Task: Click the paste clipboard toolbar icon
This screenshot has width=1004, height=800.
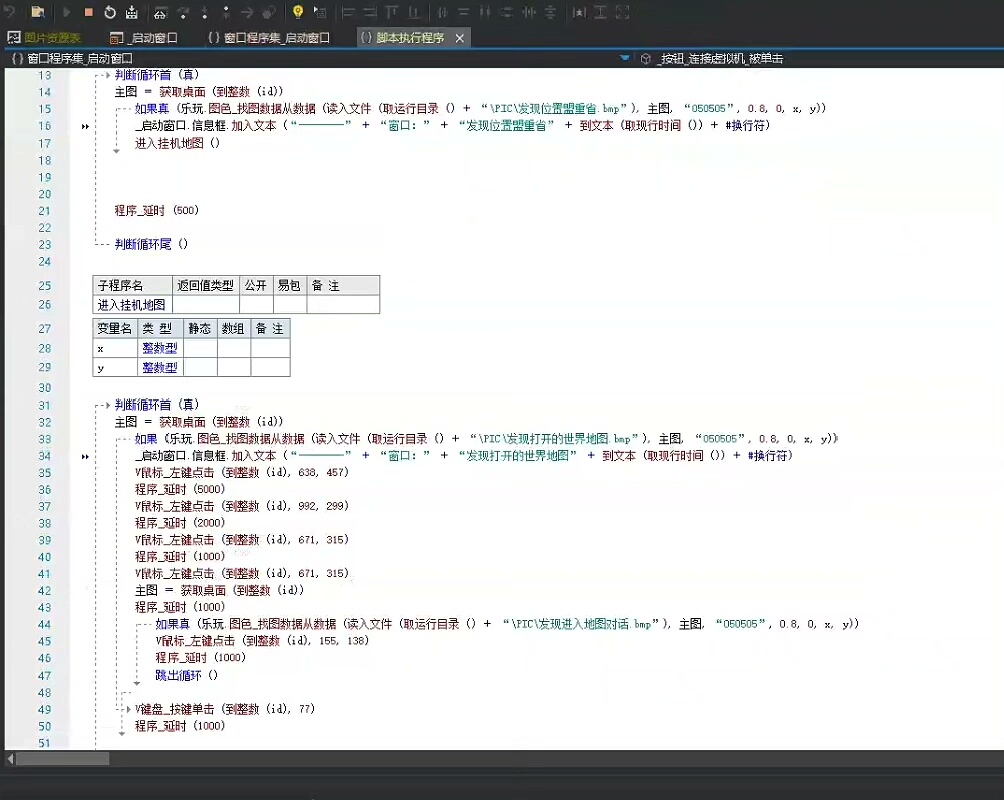Action: click(38, 12)
